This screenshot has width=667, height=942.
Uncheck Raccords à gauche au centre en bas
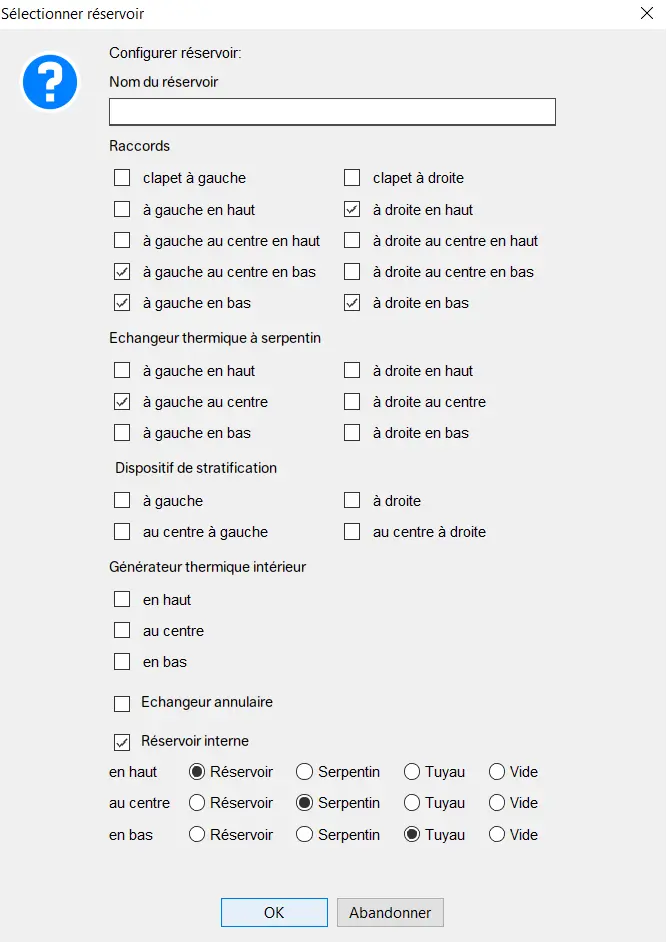coord(122,272)
